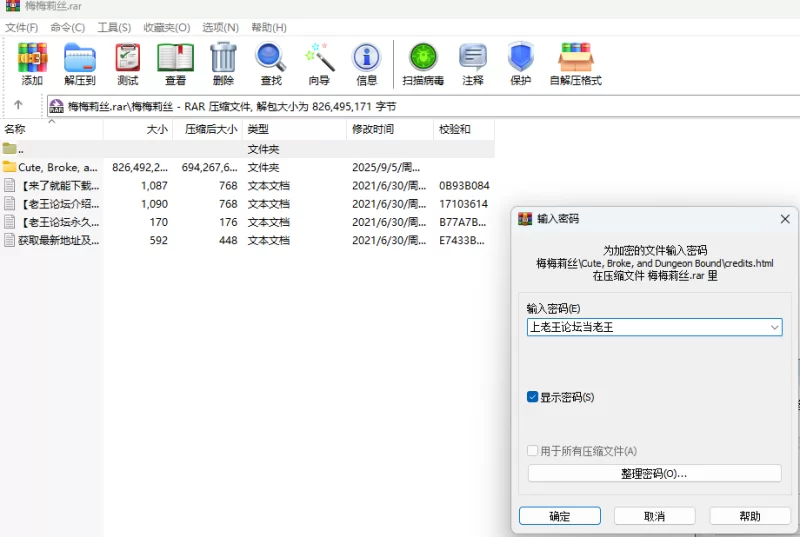Sort by 压缩后大小 column header

[208, 130]
